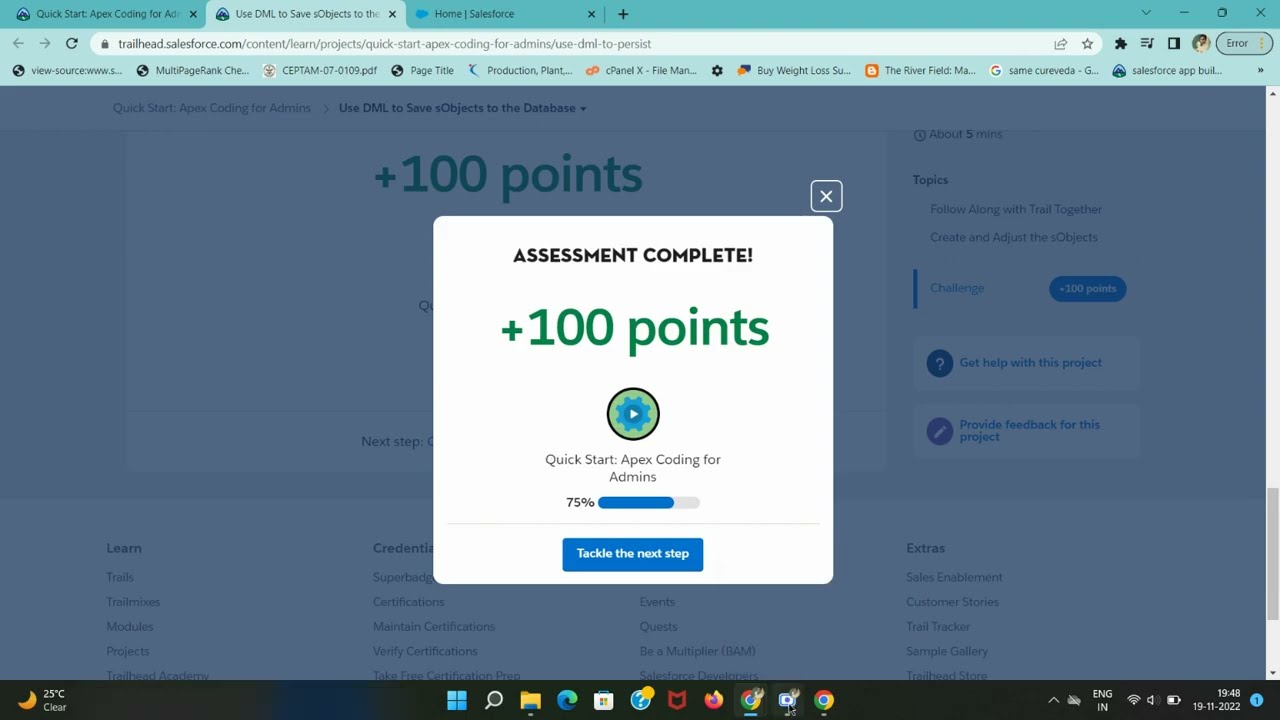Open the Trailmixes footer link
Viewport: 1280px width, 720px height.
point(133,602)
